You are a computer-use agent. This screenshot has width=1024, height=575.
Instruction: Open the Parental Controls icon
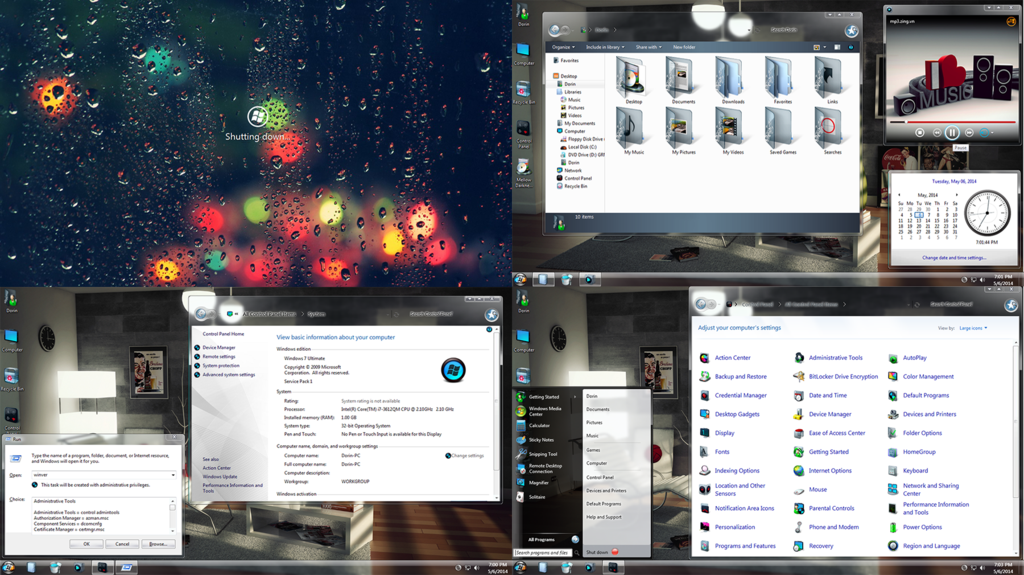click(799, 508)
